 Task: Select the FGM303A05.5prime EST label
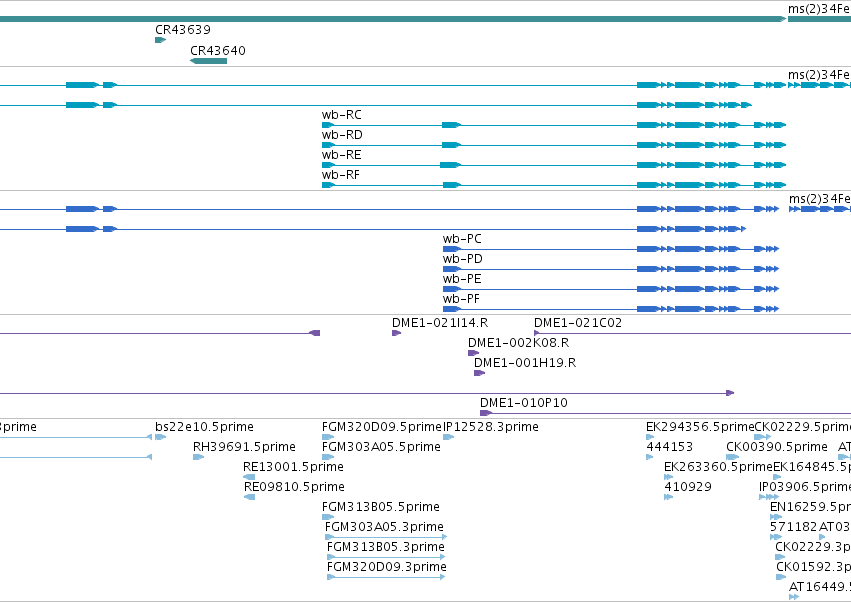coord(381,447)
